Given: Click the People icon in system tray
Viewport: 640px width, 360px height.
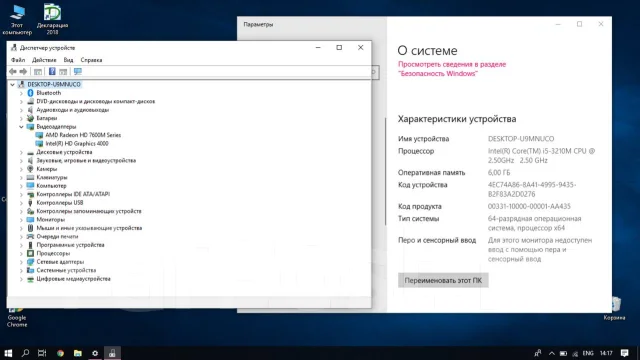Looking at the screenshot, I should tap(538, 353).
